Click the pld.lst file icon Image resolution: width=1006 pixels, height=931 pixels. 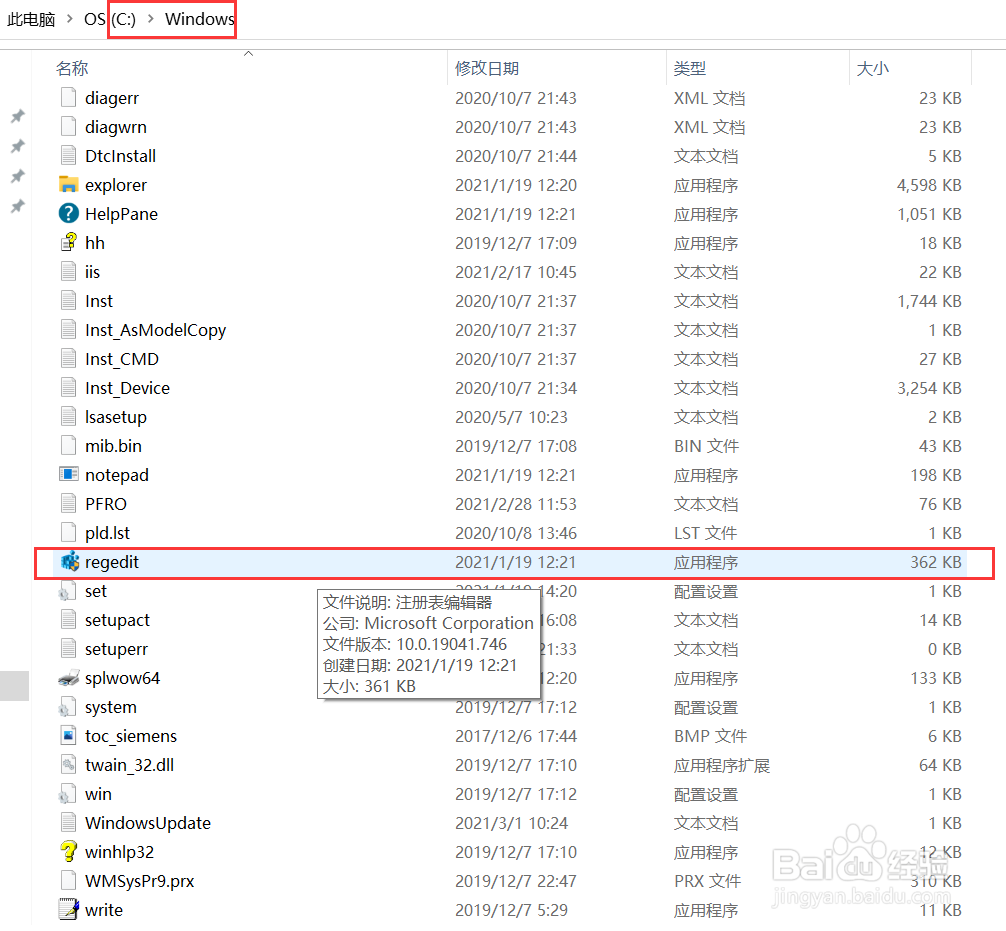click(69, 533)
